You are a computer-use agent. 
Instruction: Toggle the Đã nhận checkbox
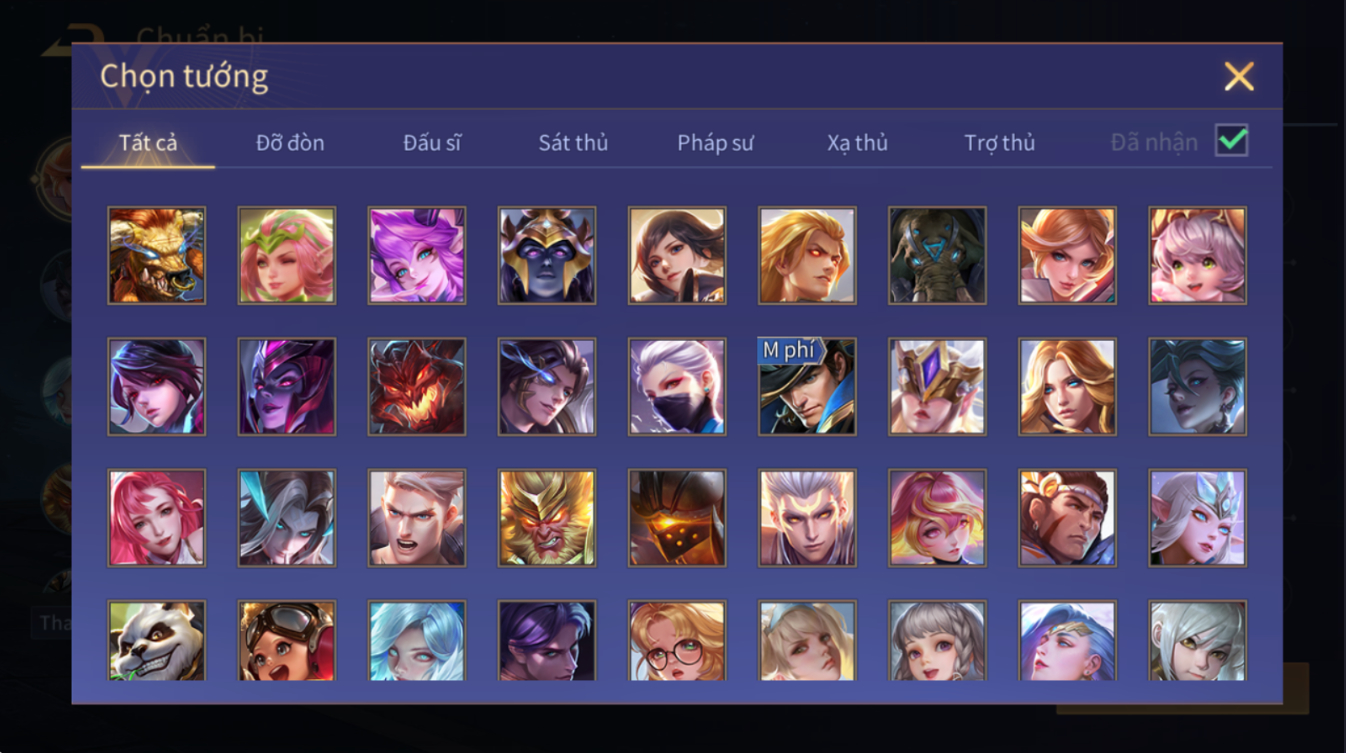click(1231, 141)
